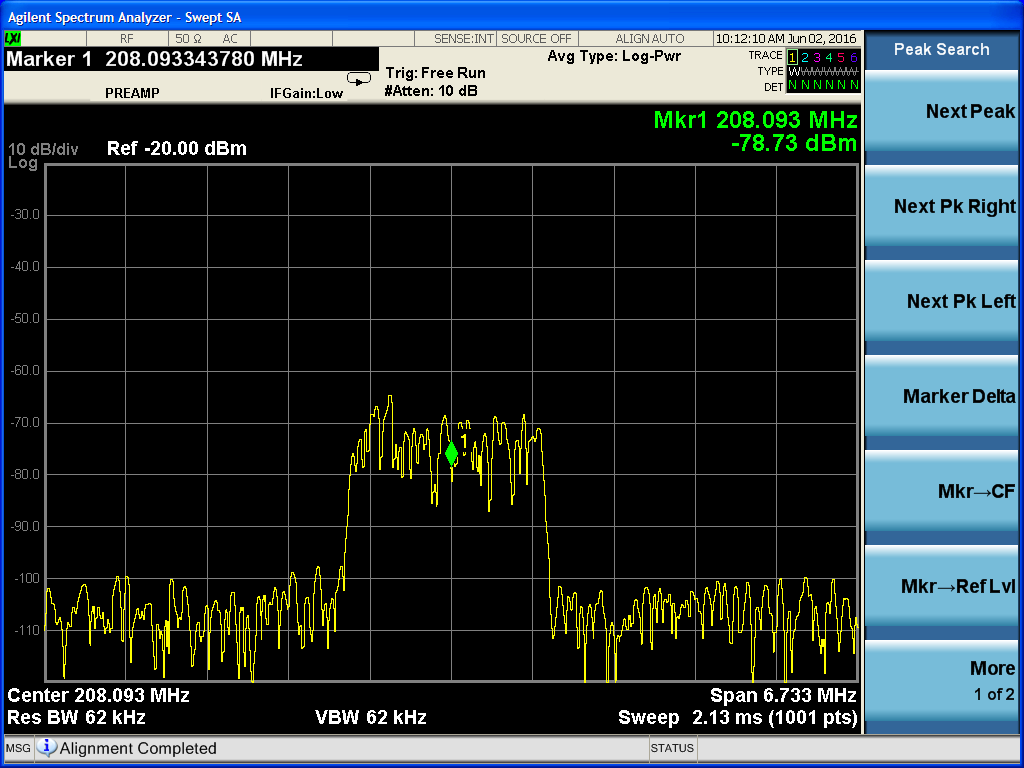This screenshot has width=1024, height=768.
Task: Click the SOURCE OFF status cell
Action: (x=536, y=39)
